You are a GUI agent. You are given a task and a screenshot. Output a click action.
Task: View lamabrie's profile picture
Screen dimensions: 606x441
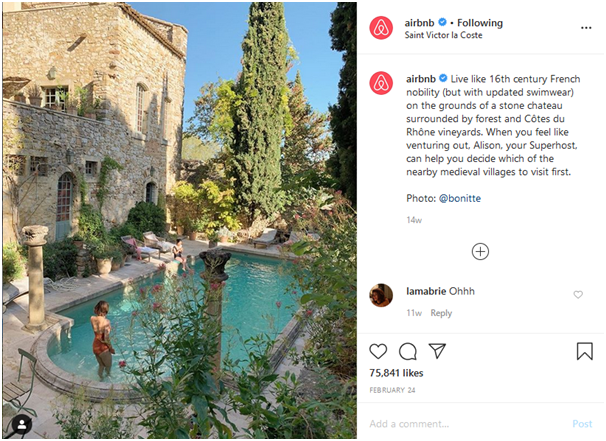coord(381,295)
